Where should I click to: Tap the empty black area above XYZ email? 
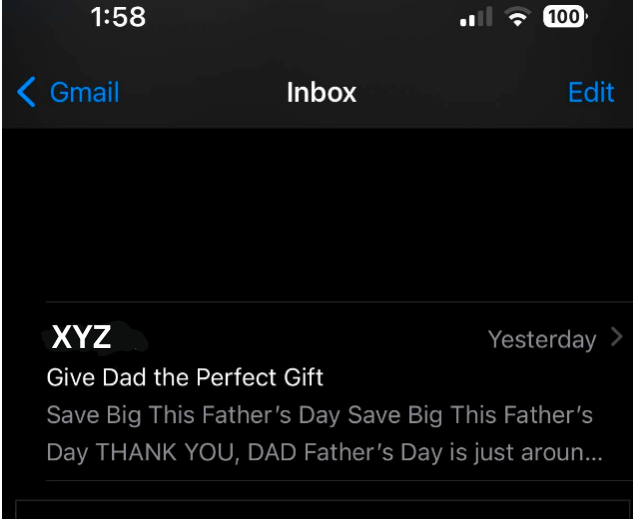(320, 215)
